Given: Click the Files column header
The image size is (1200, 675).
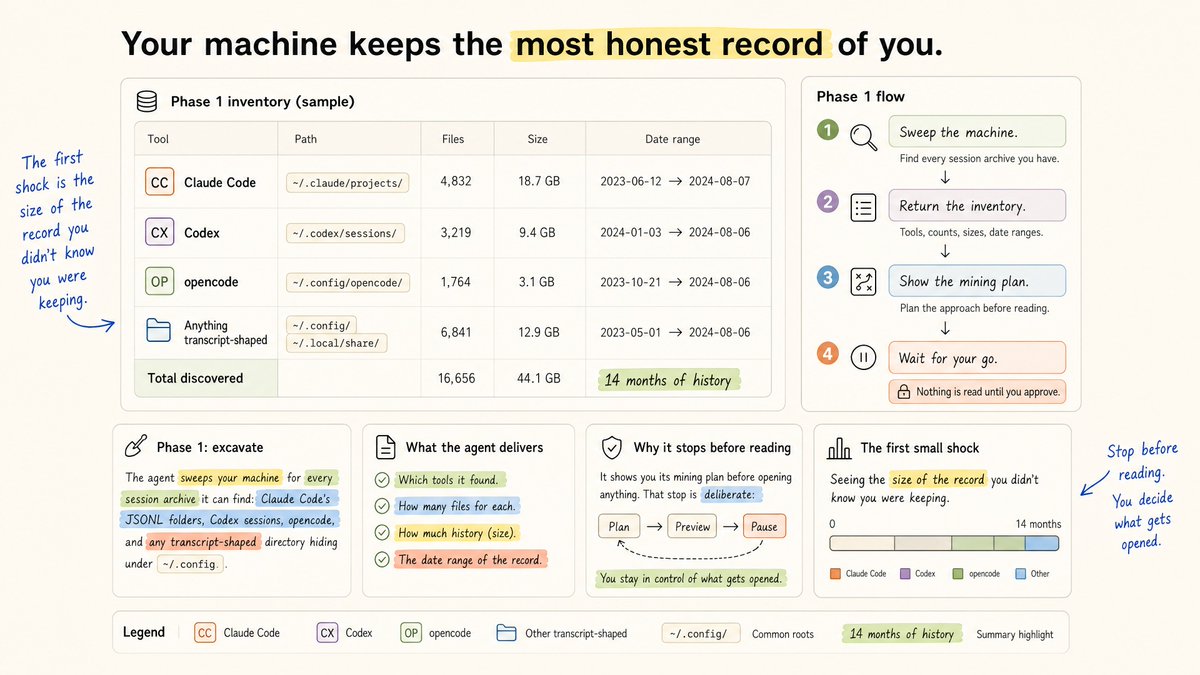Looking at the screenshot, I should 453,139.
